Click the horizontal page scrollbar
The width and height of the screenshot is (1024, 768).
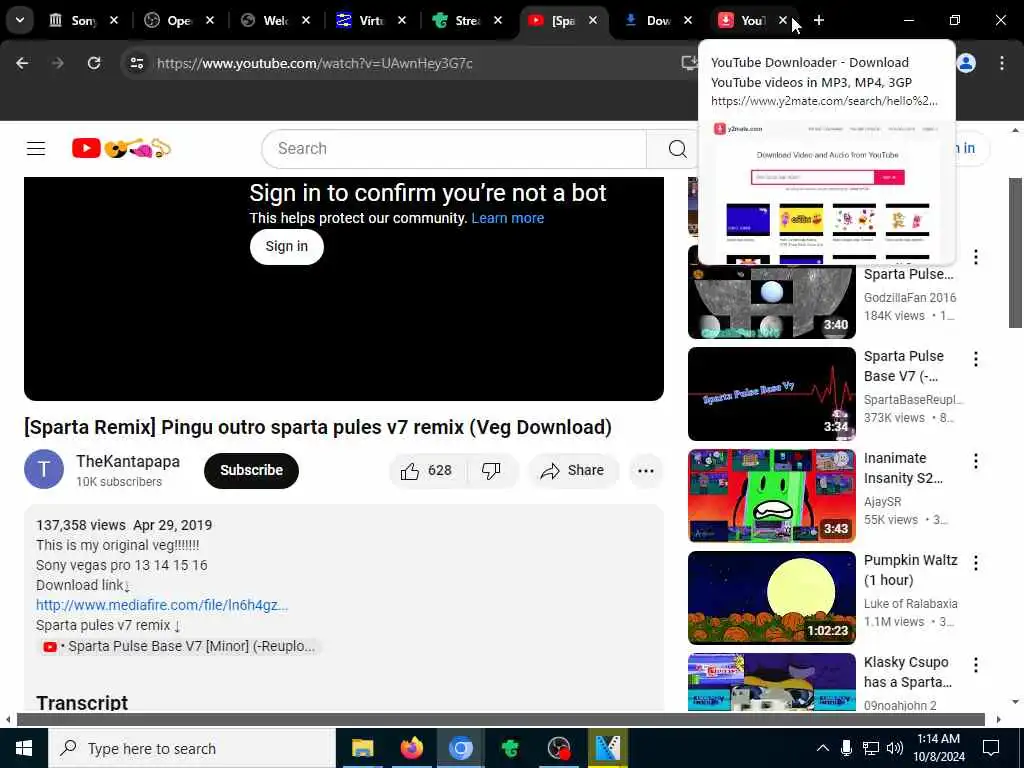501,719
